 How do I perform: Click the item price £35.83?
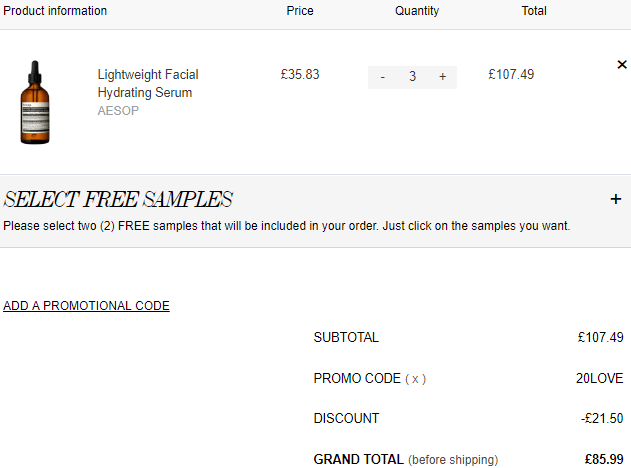click(x=300, y=74)
